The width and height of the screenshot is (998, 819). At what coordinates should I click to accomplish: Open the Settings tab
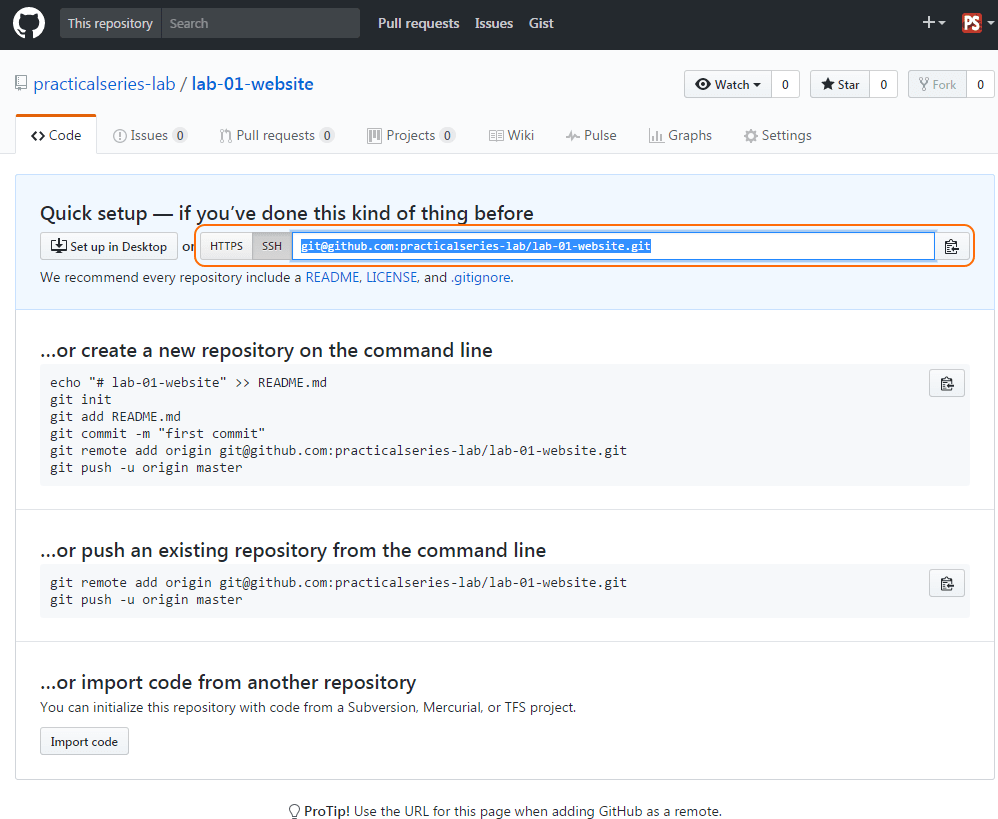point(778,136)
